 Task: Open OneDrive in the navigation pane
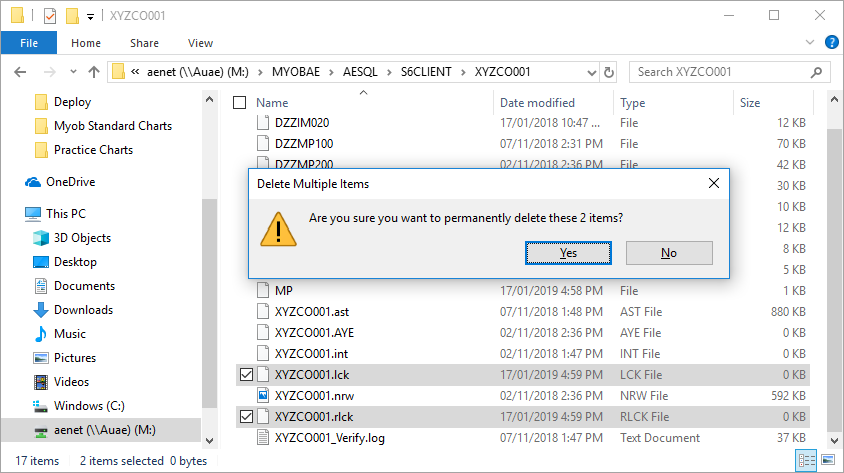70,182
